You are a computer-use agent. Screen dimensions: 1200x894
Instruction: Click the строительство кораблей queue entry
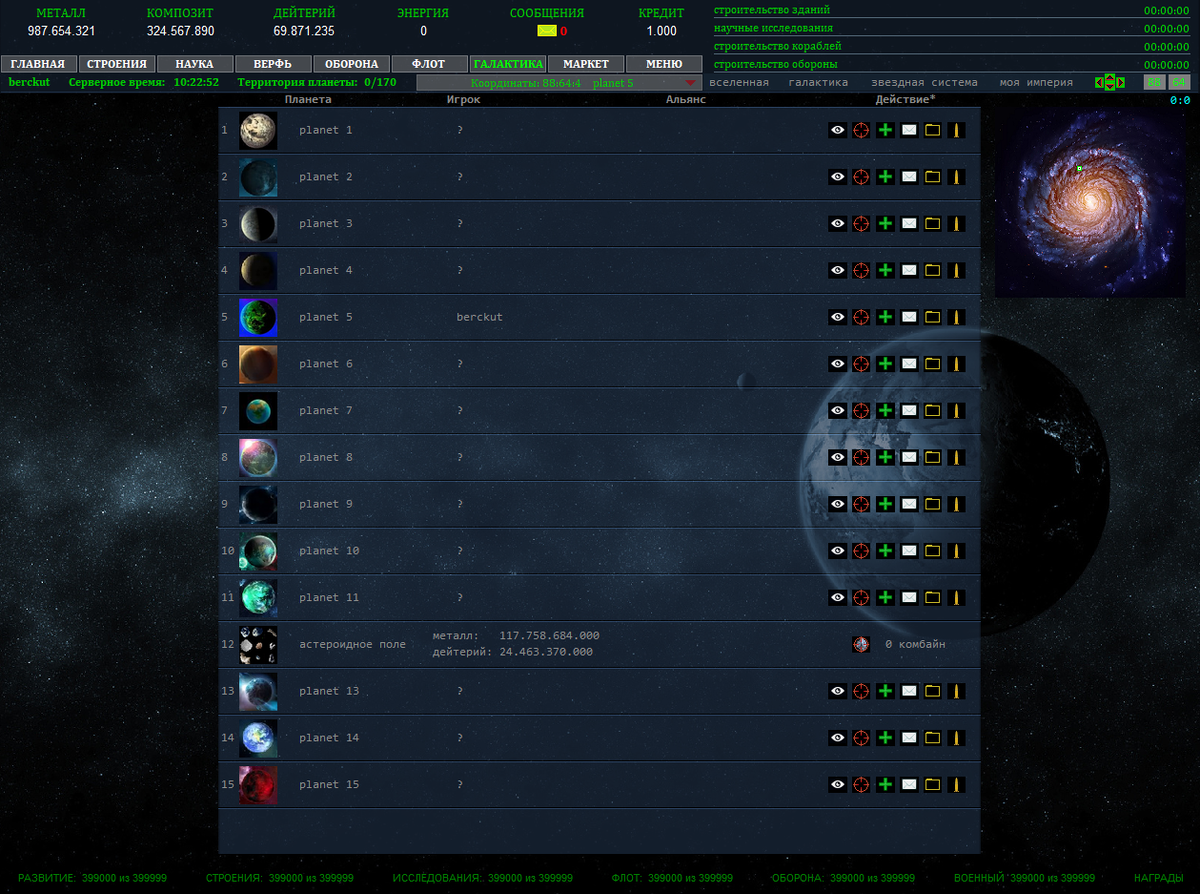point(778,46)
